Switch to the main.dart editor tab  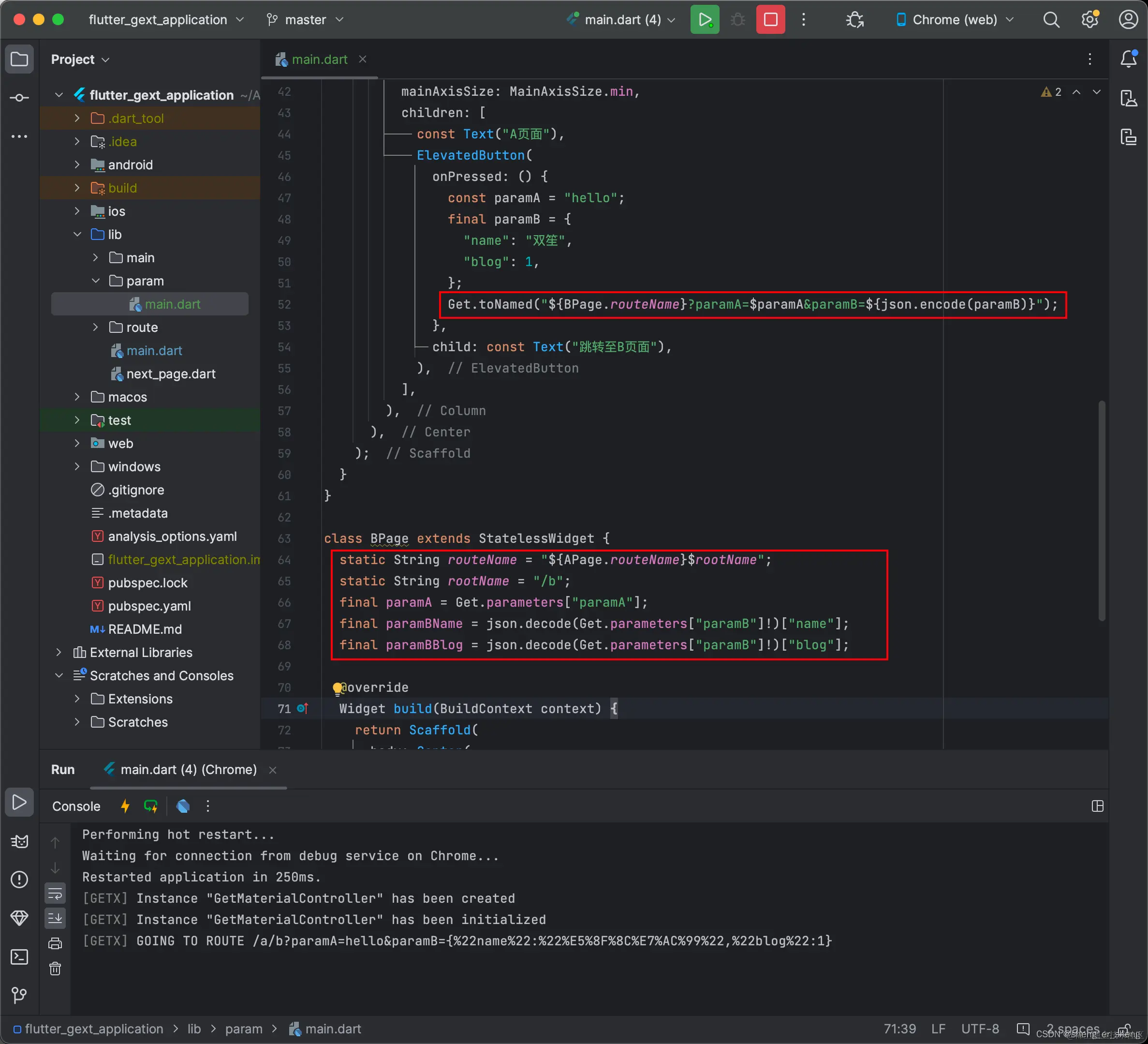tap(320, 59)
